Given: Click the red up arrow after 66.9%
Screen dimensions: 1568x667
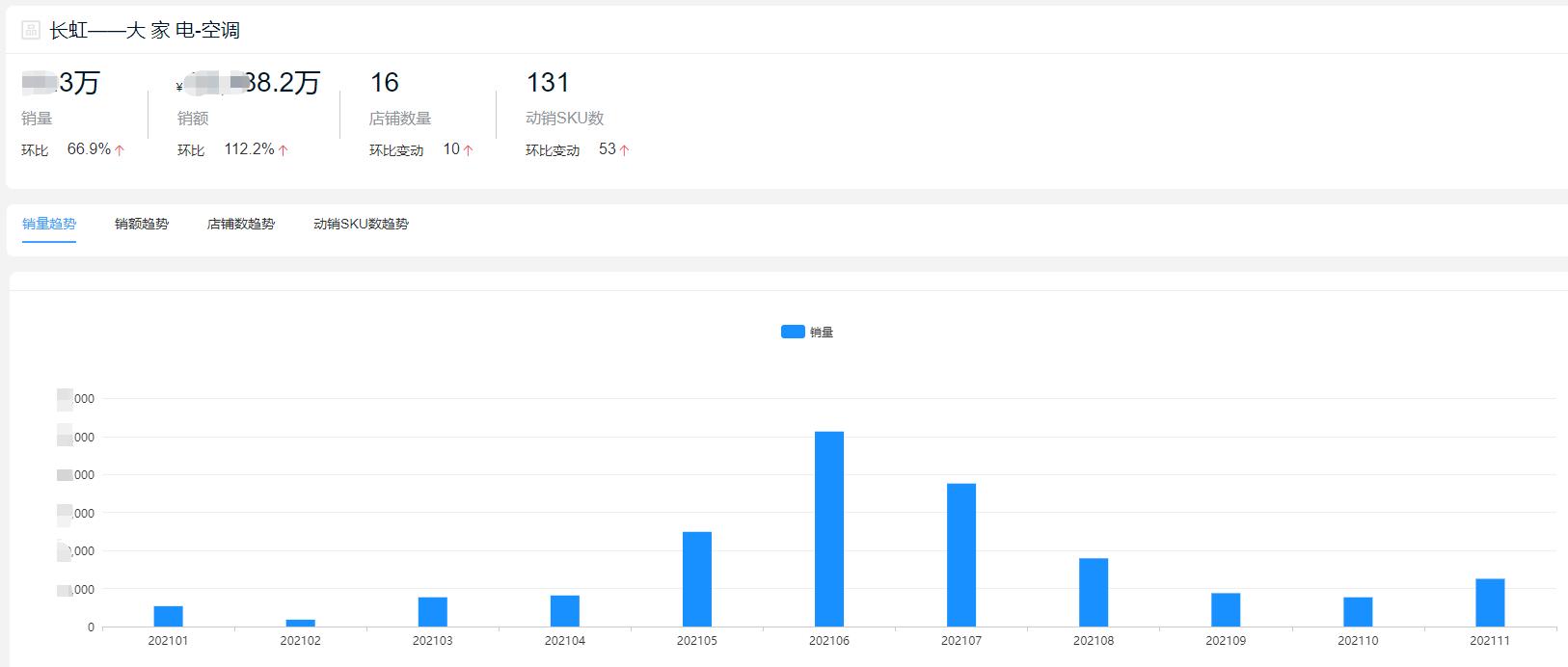Looking at the screenshot, I should click(120, 150).
